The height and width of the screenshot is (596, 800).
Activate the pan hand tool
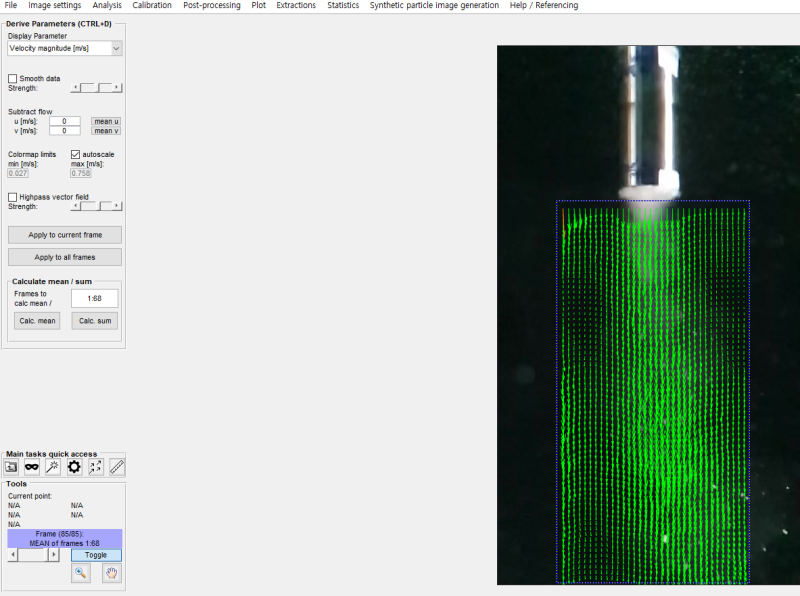click(x=112, y=573)
